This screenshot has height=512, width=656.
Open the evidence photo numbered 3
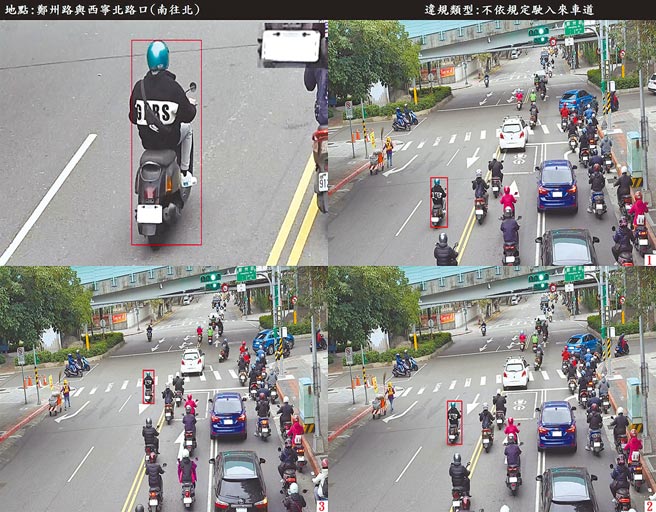164,389
